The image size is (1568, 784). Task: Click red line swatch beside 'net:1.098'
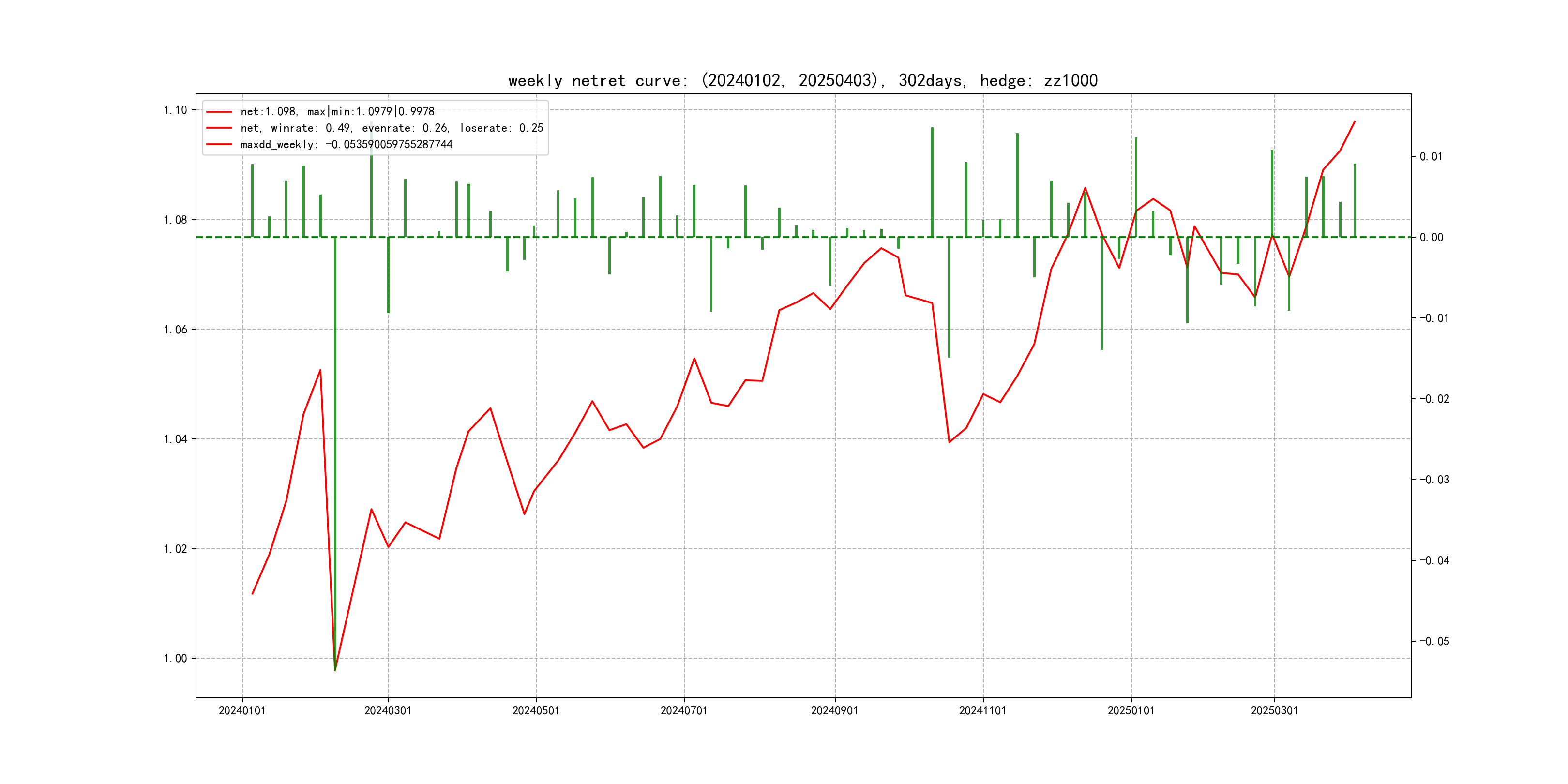pyautogui.click(x=219, y=112)
